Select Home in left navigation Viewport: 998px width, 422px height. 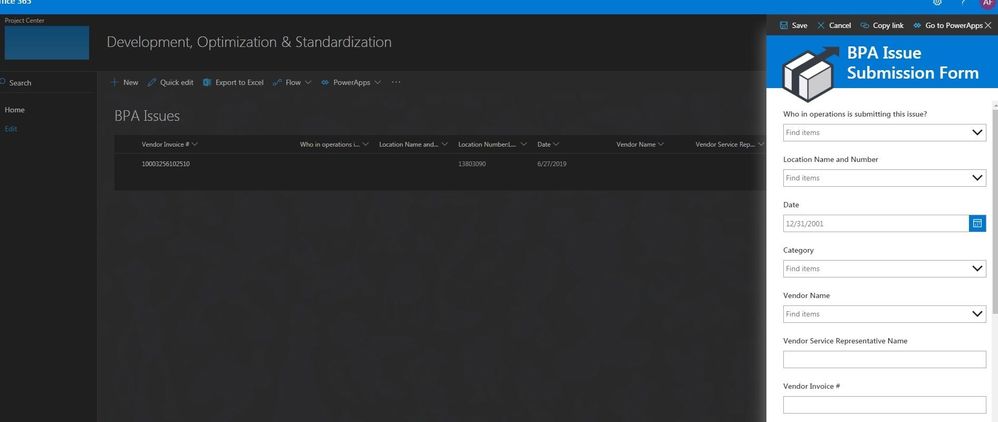(15, 109)
